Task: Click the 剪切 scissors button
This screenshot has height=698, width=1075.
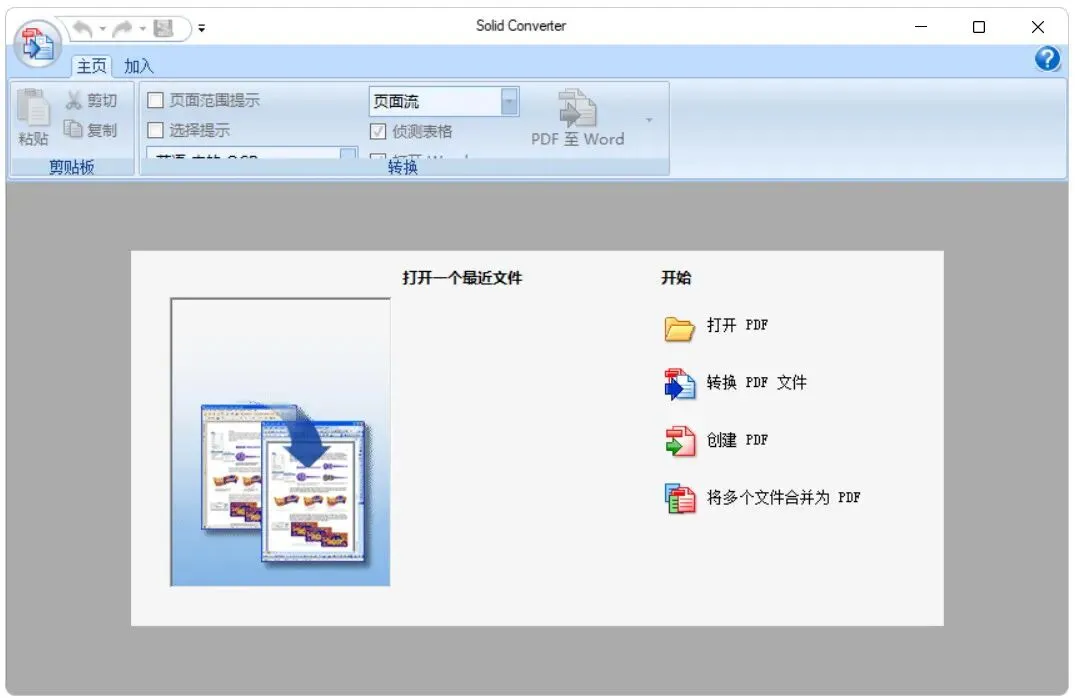Action: pos(91,101)
